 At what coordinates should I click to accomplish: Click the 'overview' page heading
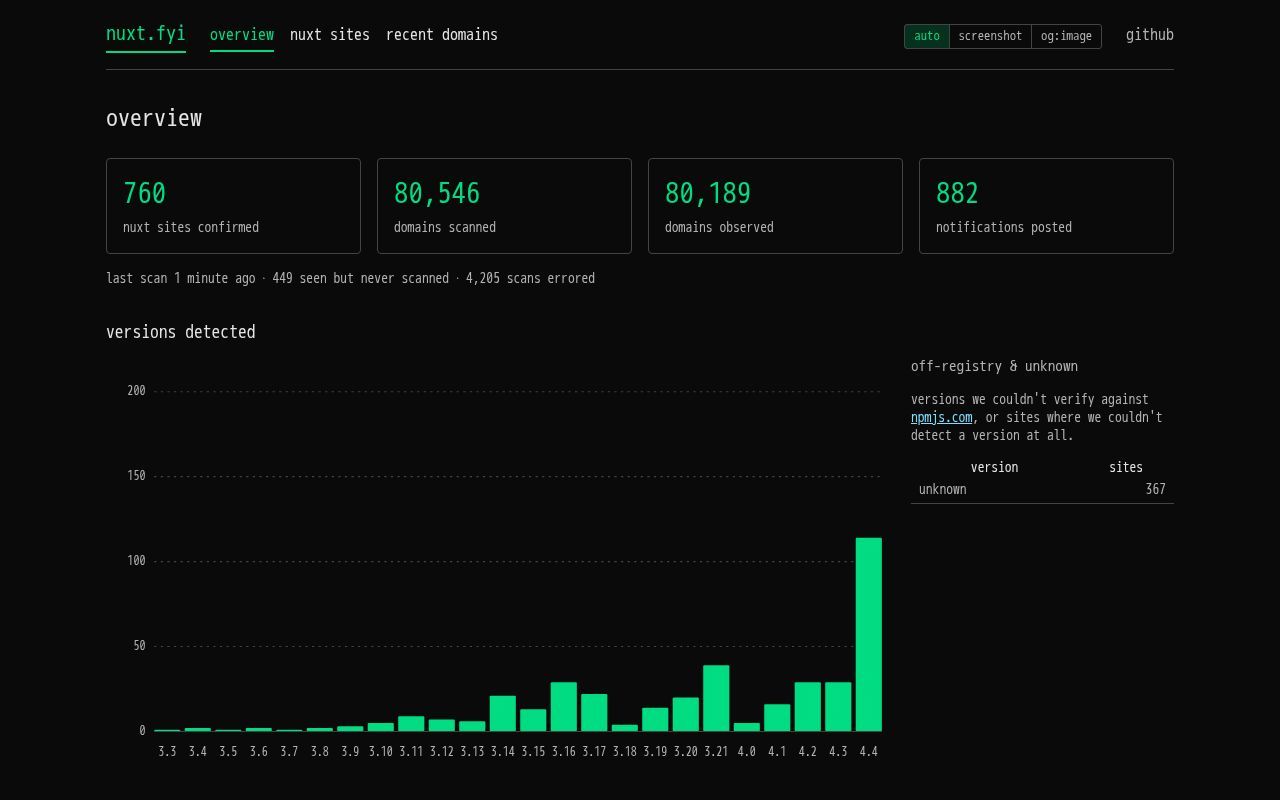[154, 118]
